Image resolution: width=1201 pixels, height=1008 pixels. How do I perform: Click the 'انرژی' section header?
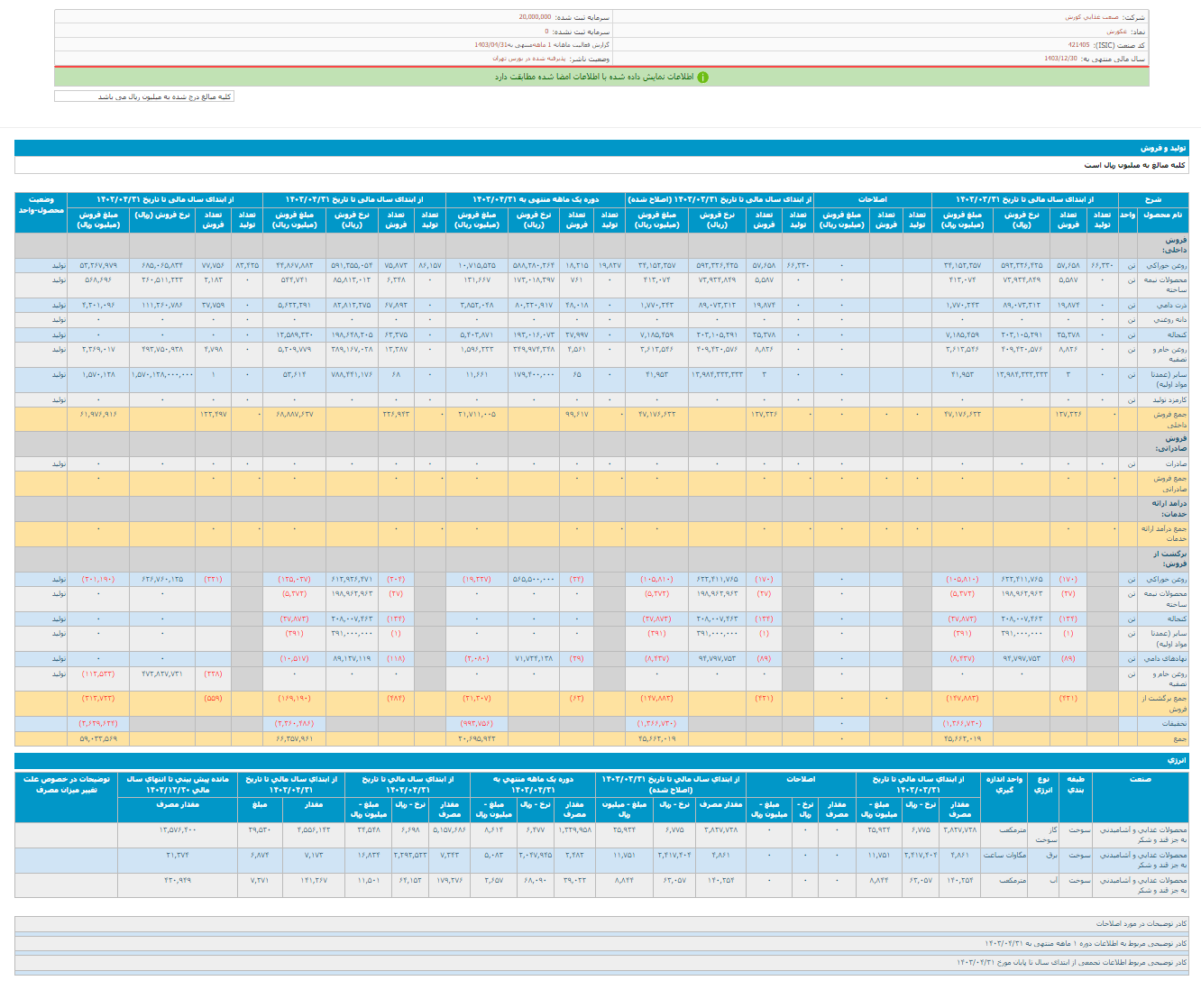pos(601,760)
